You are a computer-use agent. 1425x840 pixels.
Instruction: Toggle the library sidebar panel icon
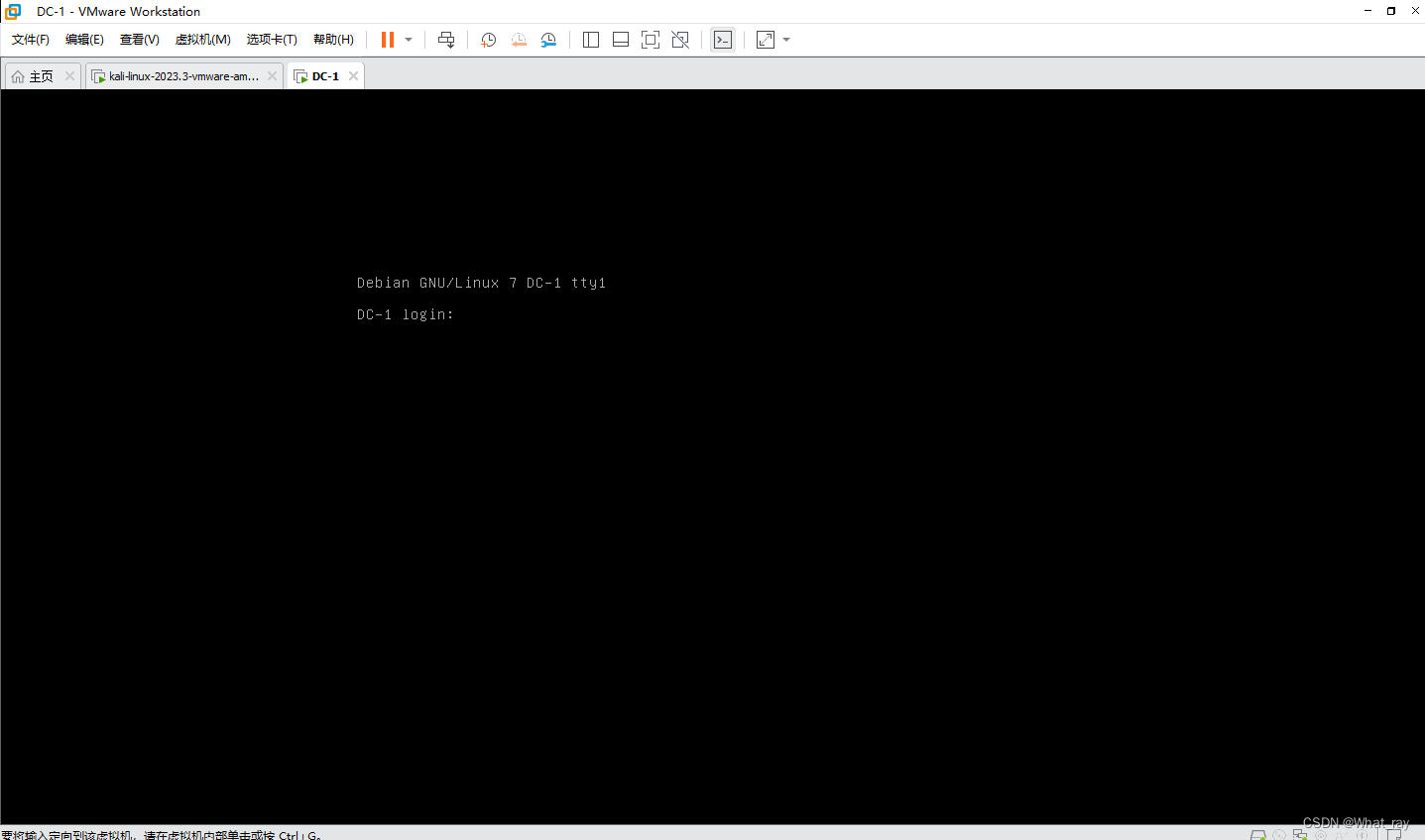(591, 40)
